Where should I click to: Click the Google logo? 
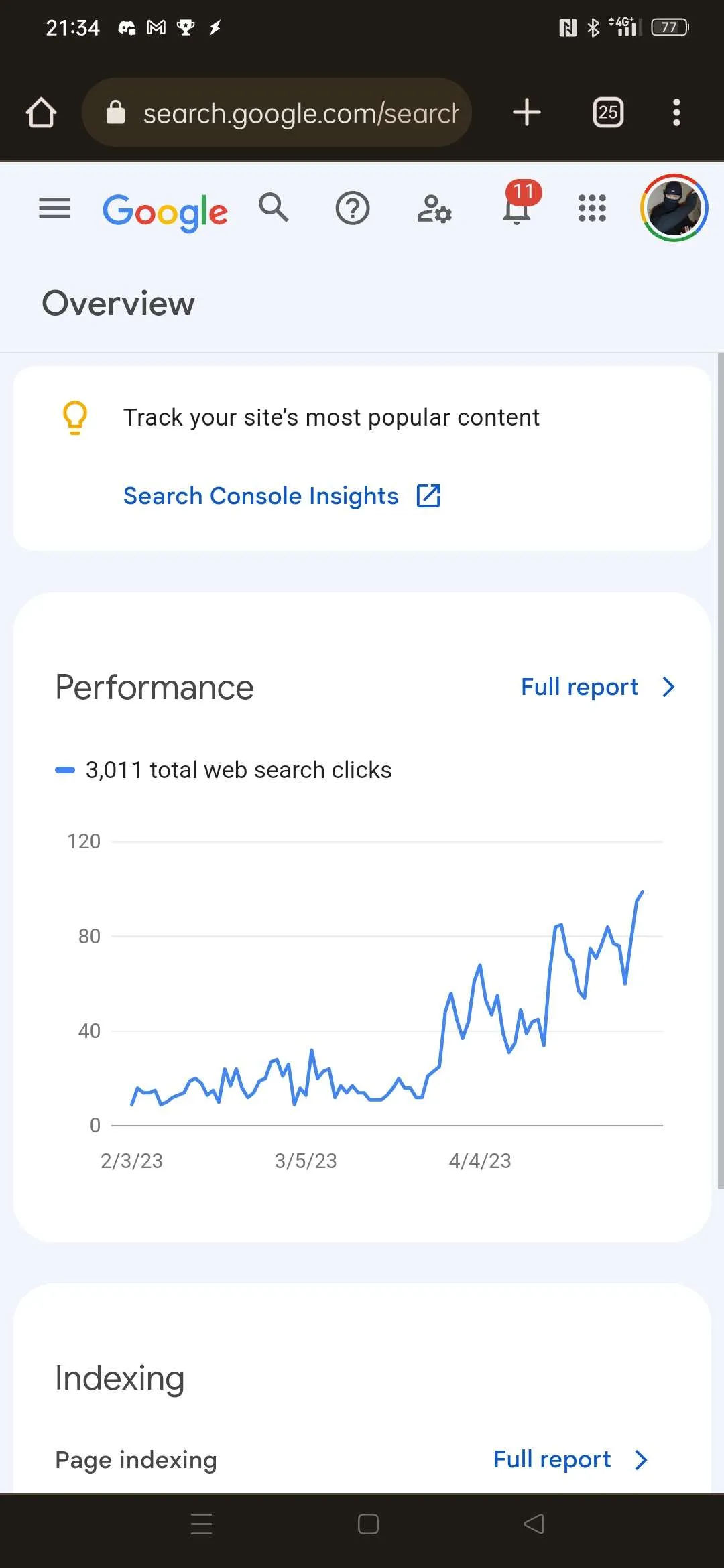[x=165, y=212]
